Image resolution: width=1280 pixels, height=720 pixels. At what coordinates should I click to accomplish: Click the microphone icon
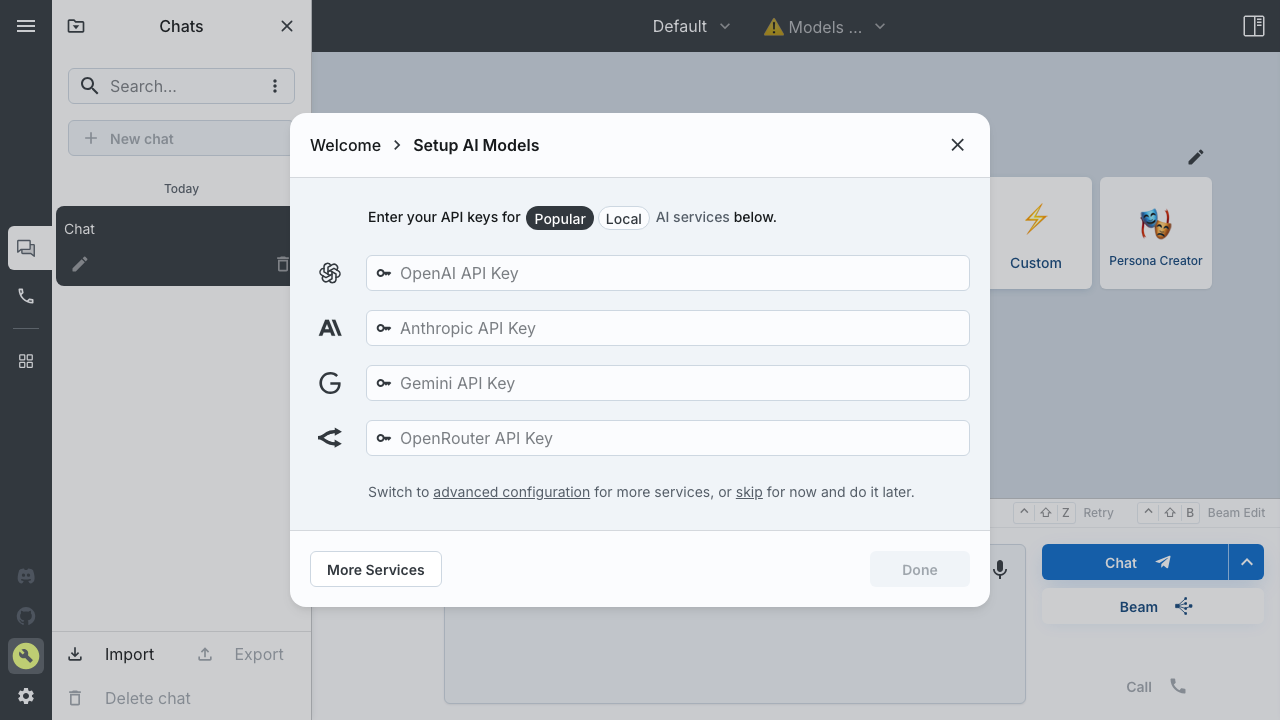coord(1000,569)
